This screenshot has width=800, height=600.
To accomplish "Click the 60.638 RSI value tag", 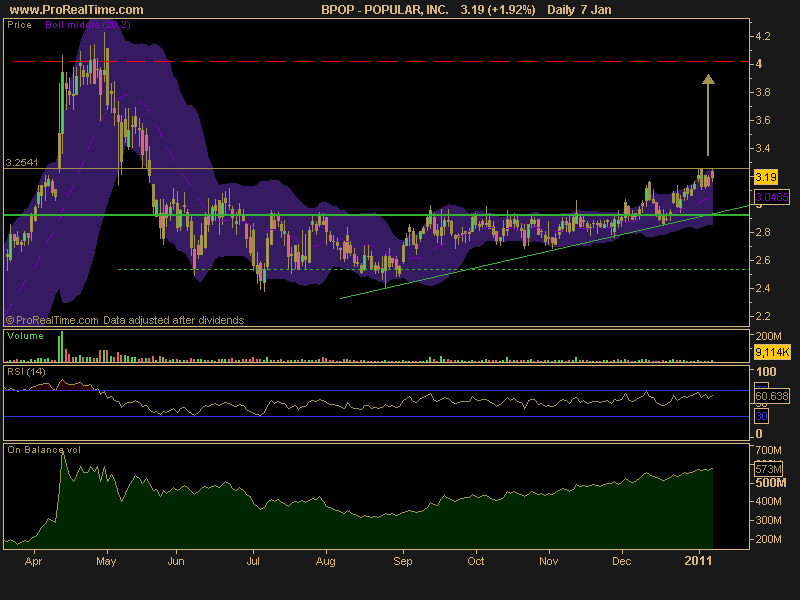I will [771, 396].
